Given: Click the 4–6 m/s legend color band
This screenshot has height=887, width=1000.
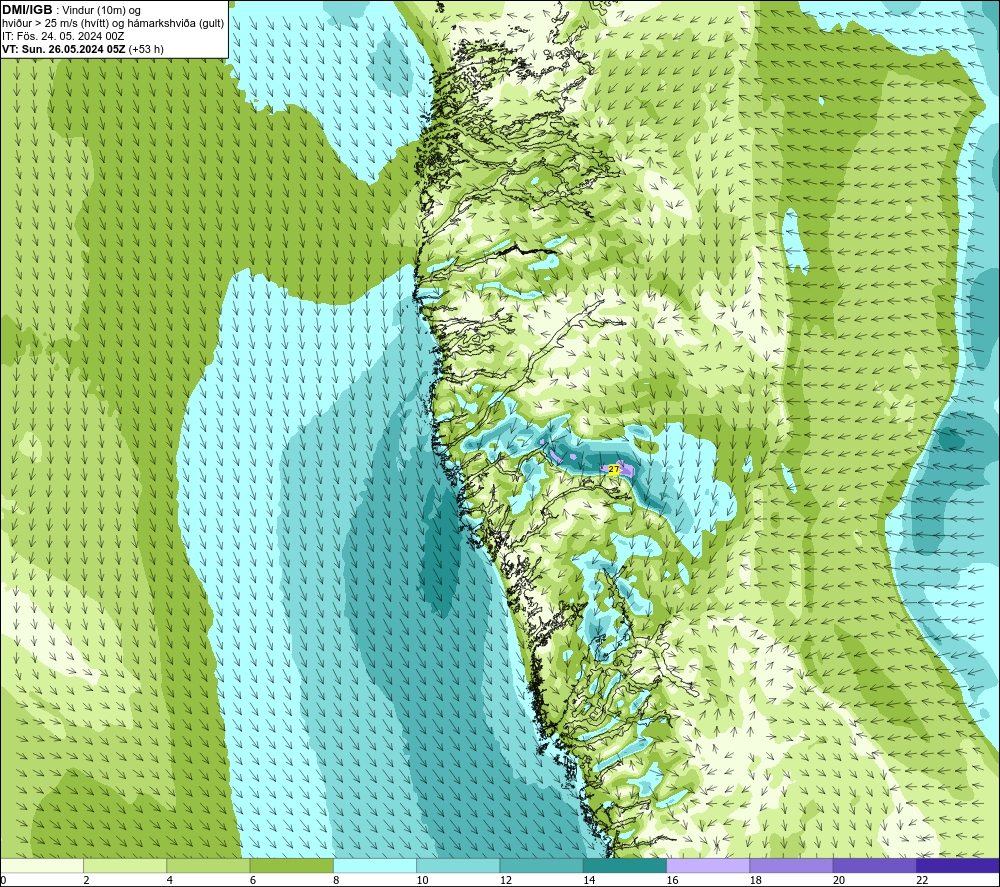Looking at the screenshot, I should click(209, 865).
